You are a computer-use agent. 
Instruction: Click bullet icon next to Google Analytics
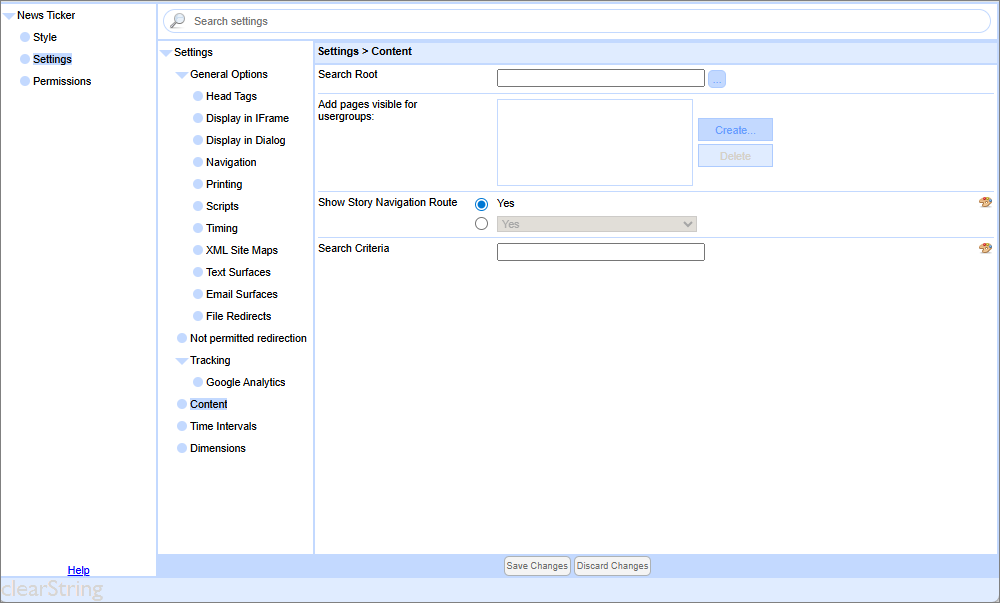pos(198,382)
